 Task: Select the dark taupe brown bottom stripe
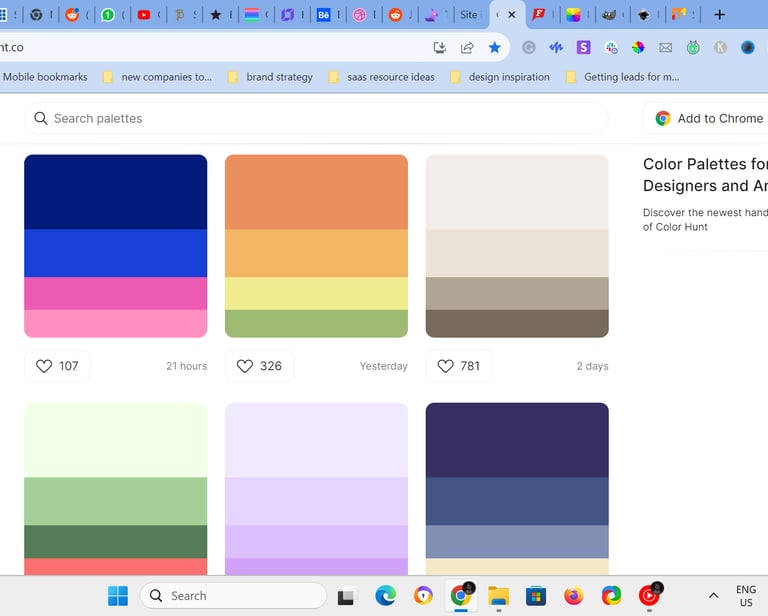(x=517, y=323)
